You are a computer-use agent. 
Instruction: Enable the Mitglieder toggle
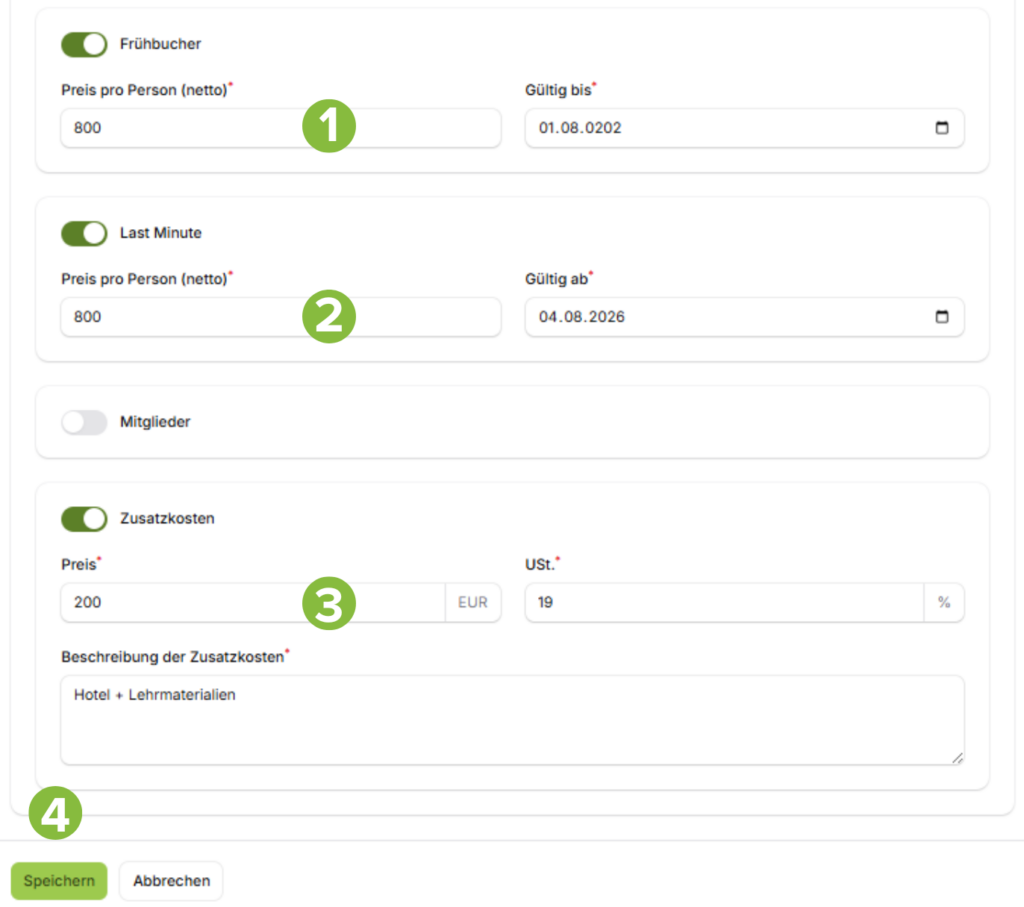[x=84, y=422]
